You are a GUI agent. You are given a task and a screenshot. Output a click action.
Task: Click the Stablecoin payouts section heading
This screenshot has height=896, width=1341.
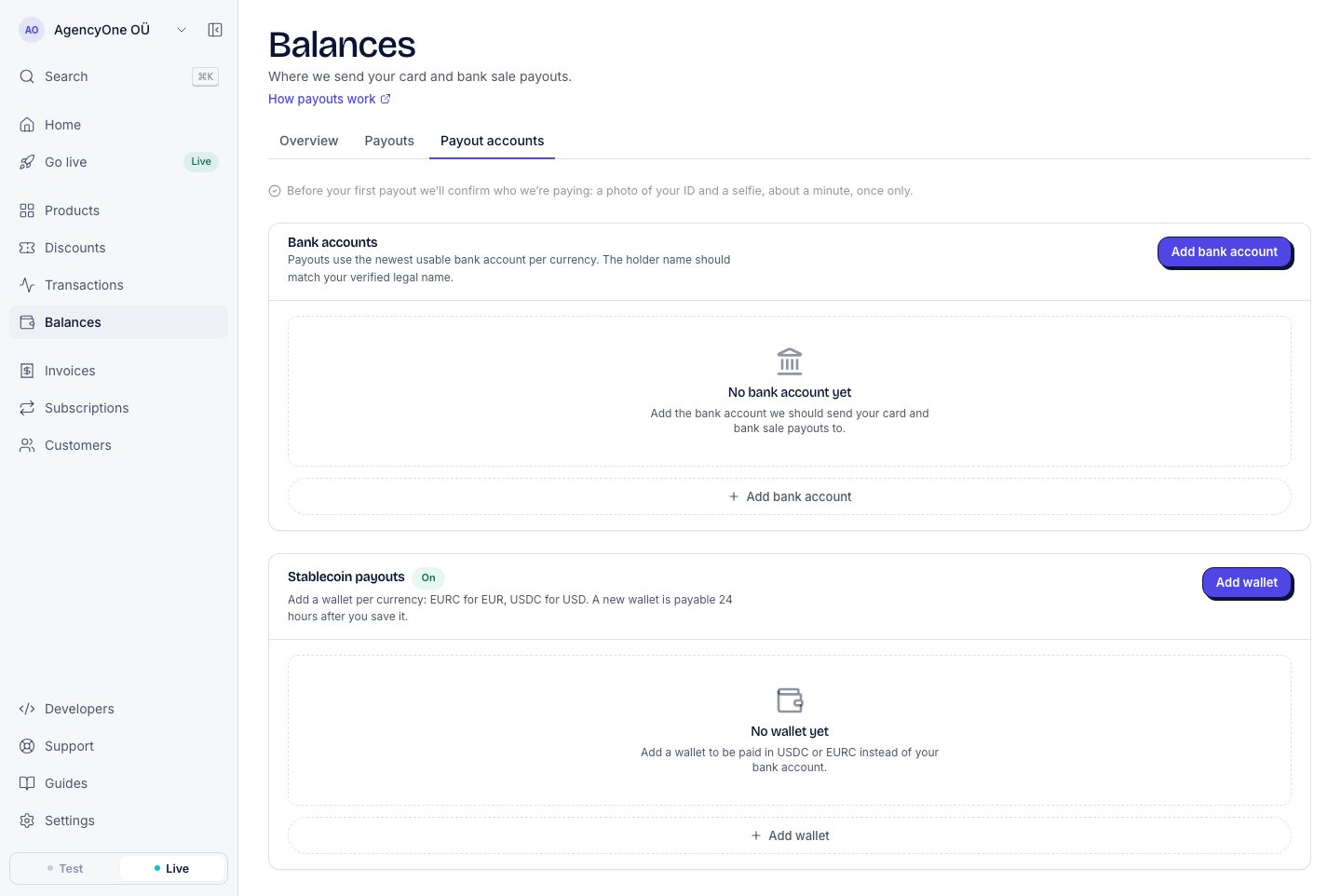[x=346, y=577]
